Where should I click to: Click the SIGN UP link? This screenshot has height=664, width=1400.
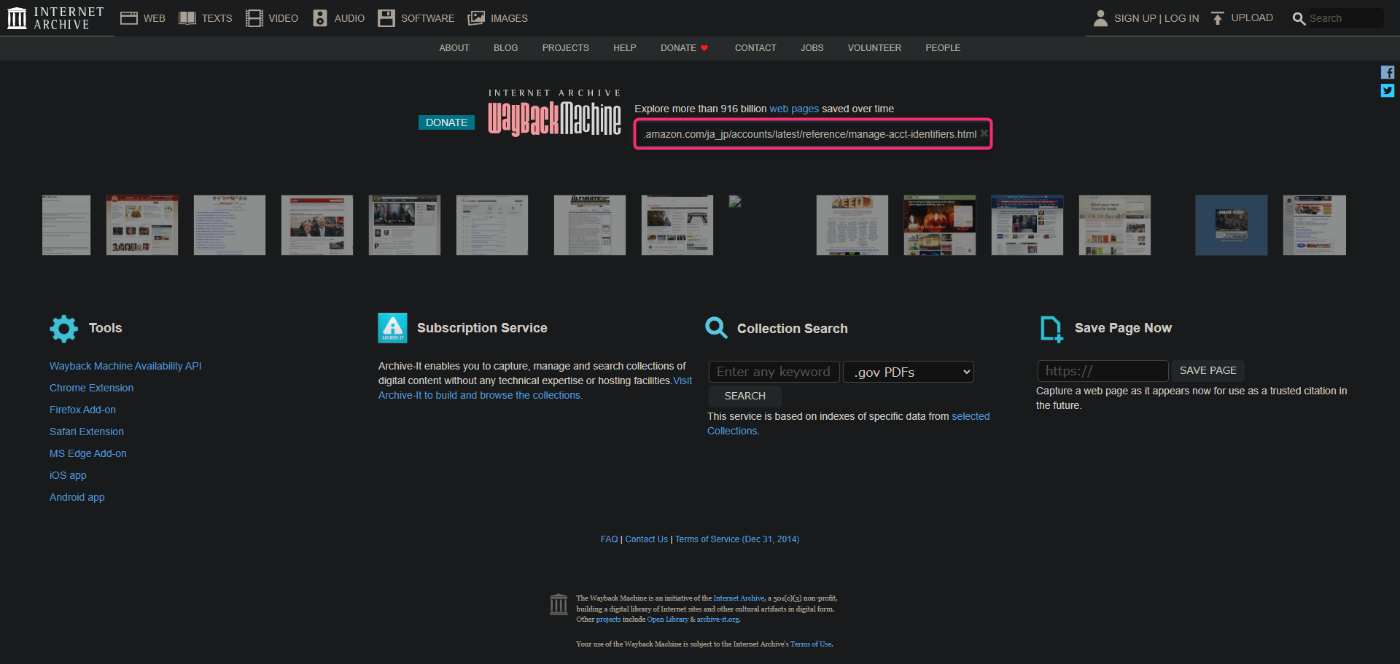click(1135, 18)
